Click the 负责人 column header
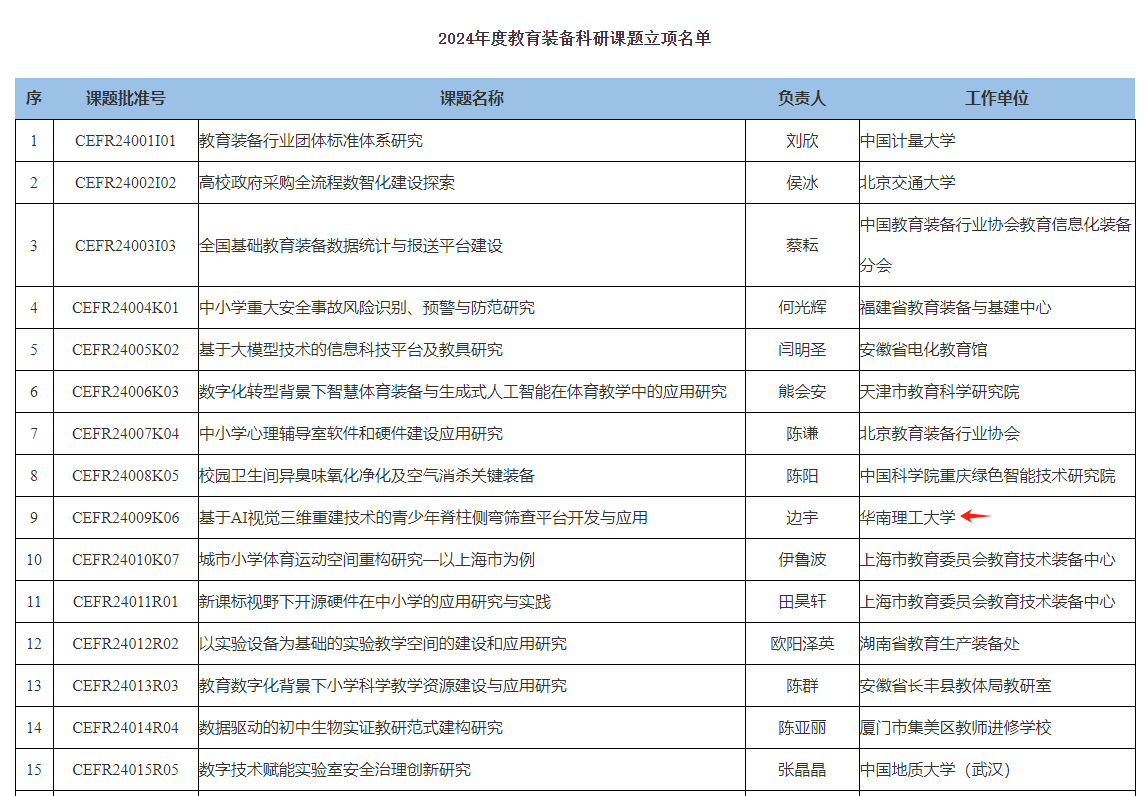Screen dimensions: 1146x796 click(x=802, y=98)
